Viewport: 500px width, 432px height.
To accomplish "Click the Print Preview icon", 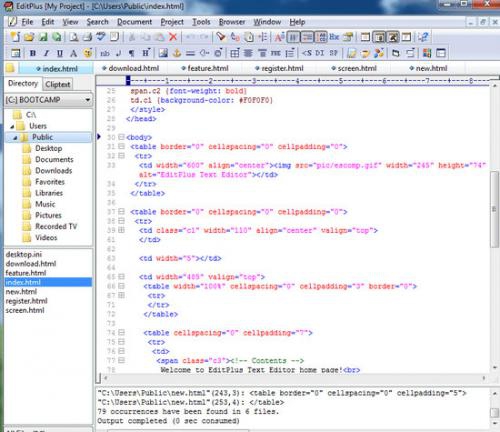I will pos(74,37).
